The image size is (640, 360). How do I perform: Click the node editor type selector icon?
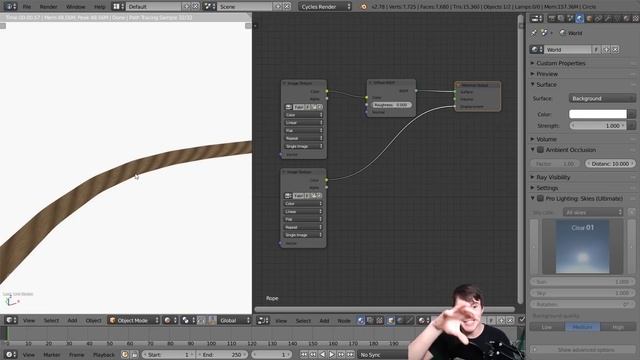coord(262,321)
